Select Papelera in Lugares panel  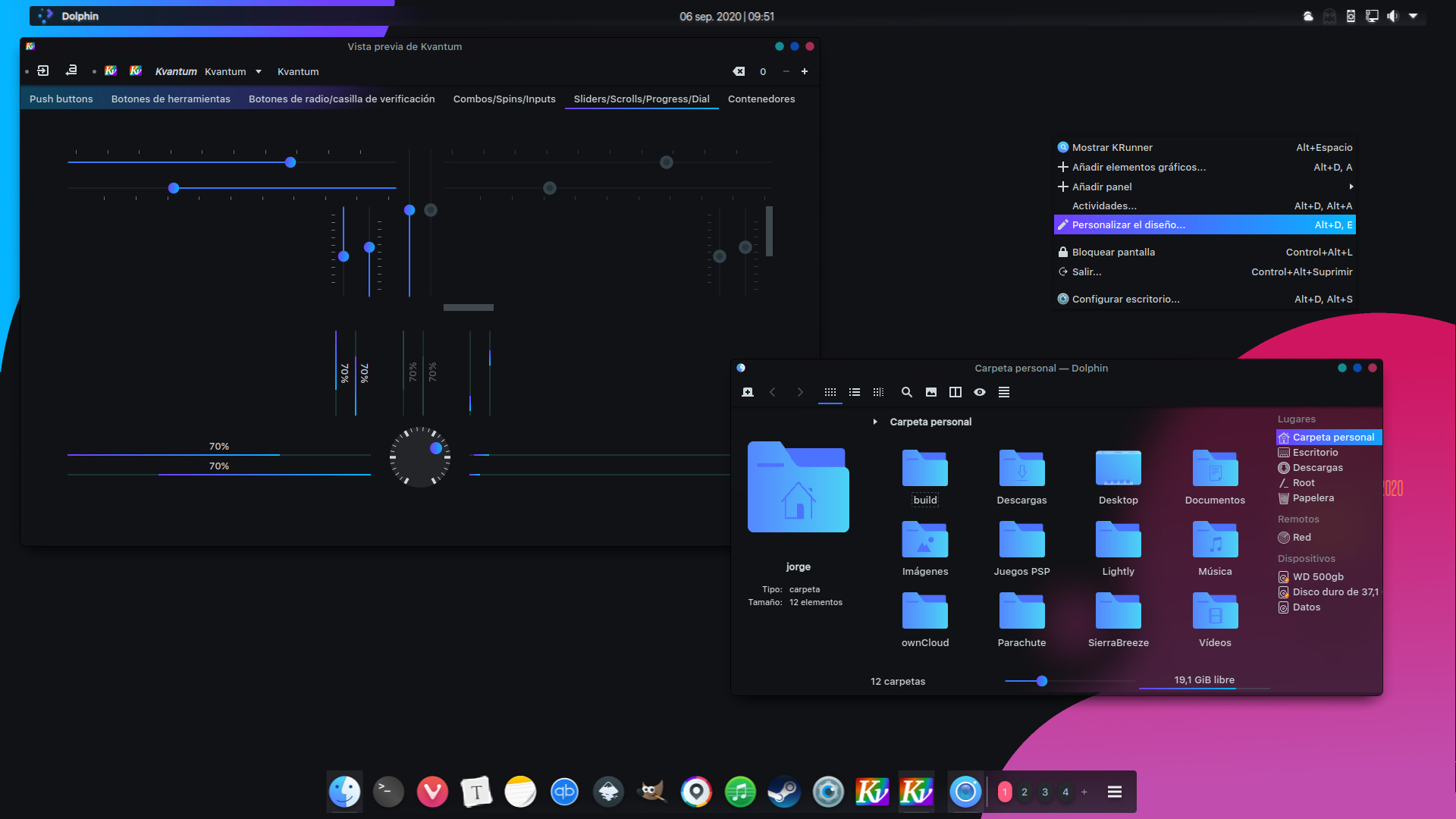click(x=1329, y=498)
